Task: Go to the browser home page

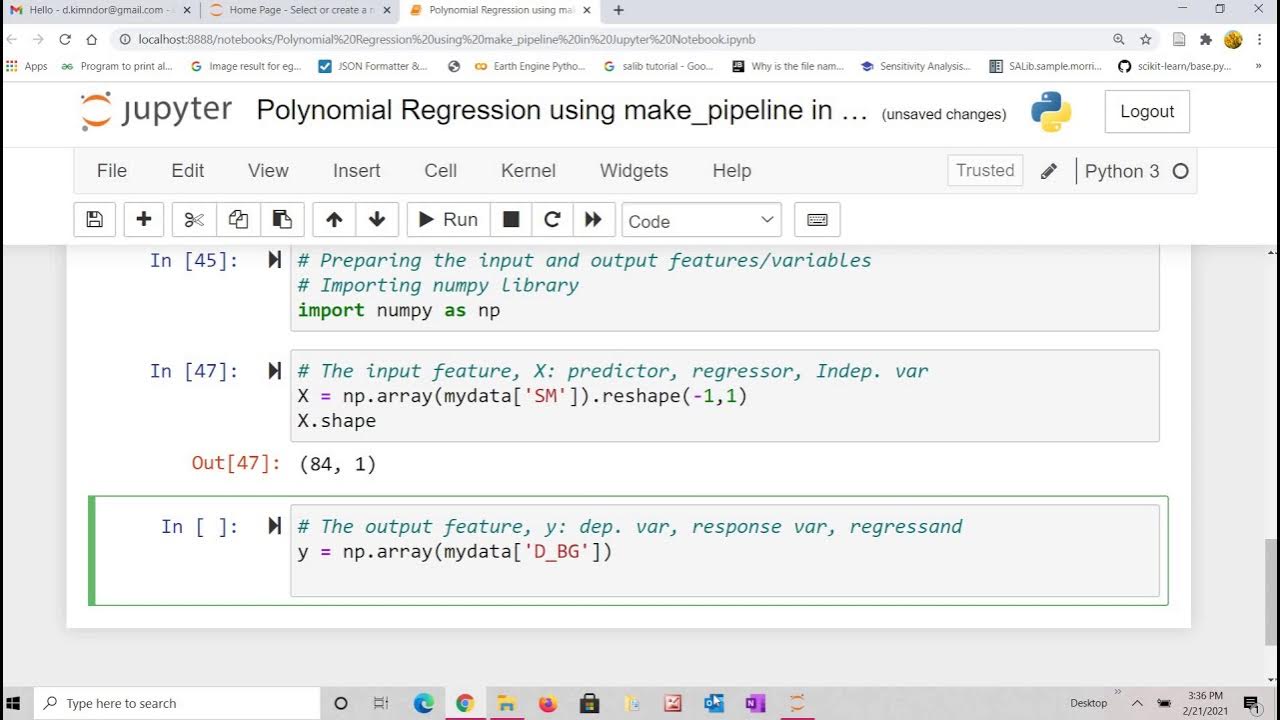Action: (x=91, y=39)
